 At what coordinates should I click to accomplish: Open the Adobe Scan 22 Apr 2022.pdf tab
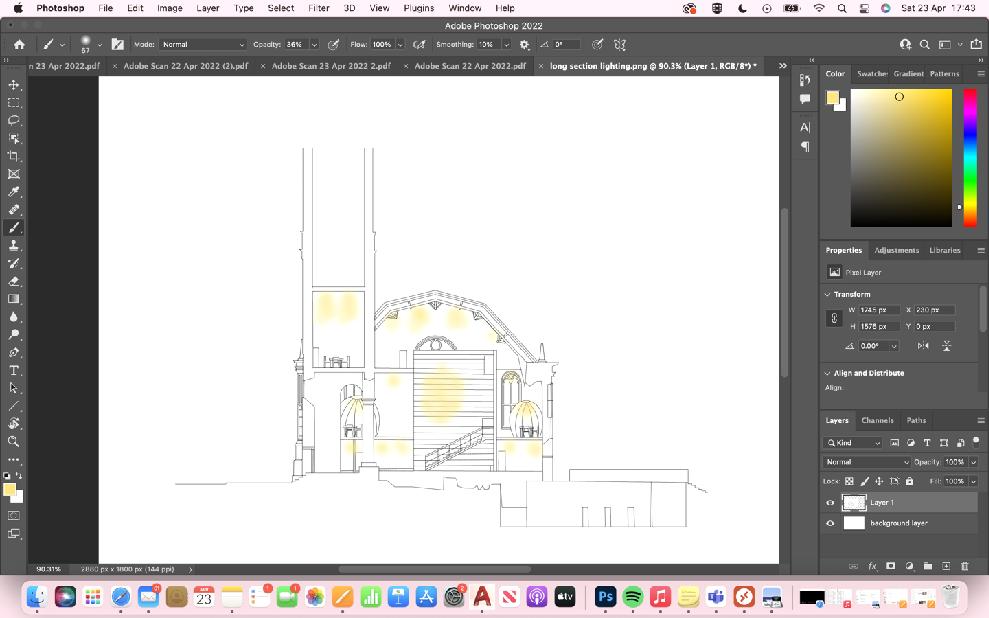[469, 66]
